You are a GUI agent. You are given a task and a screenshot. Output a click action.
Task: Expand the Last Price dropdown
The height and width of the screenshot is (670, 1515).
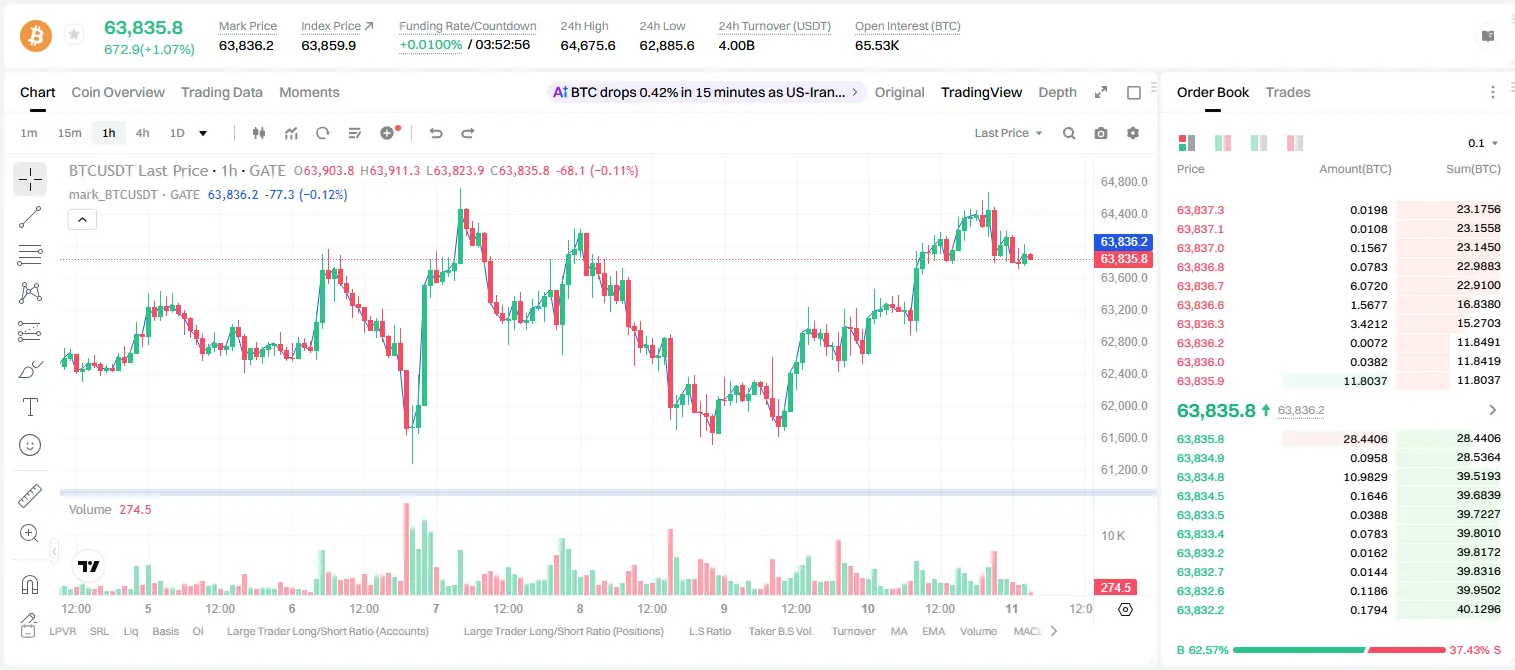pyautogui.click(x=1008, y=133)
